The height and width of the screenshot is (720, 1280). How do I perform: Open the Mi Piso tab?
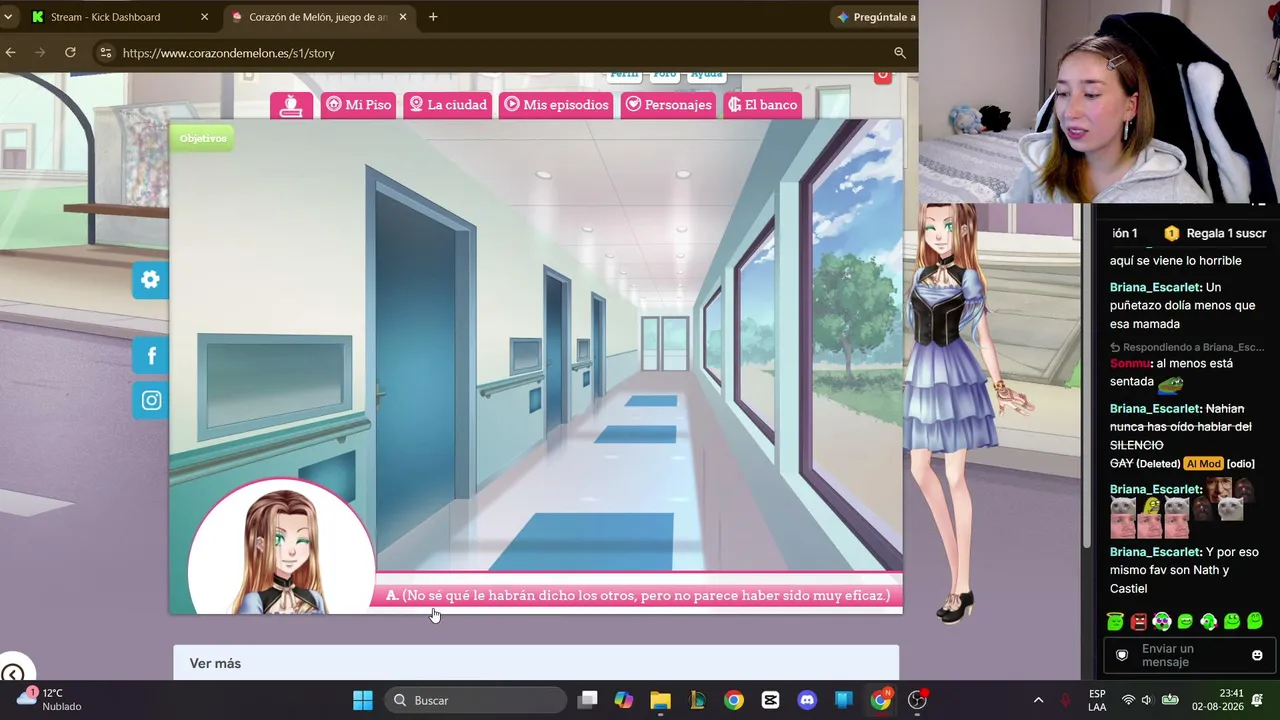(358, 105)
